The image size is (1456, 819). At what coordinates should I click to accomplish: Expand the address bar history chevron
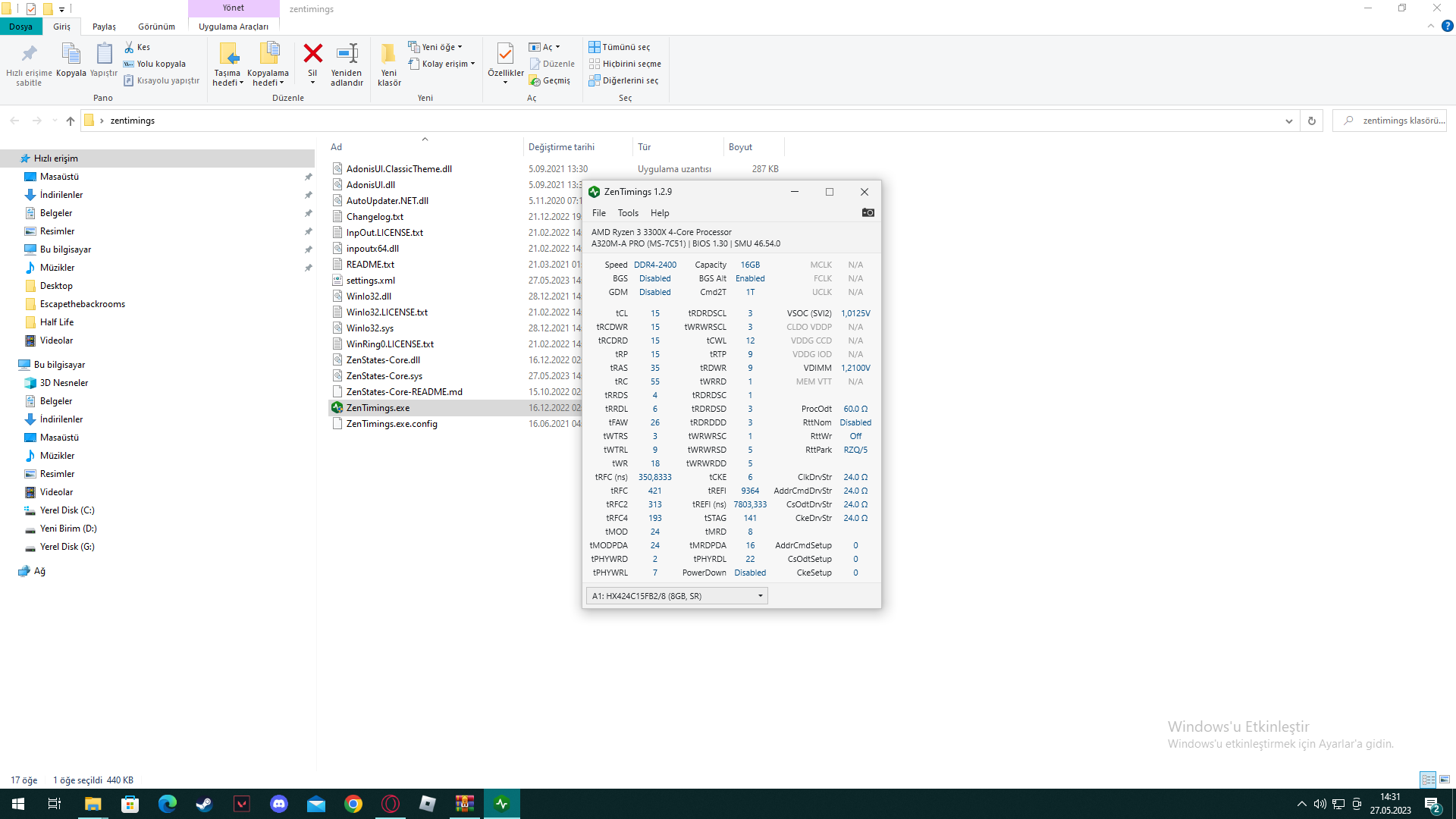click(x=1288, y=121)
